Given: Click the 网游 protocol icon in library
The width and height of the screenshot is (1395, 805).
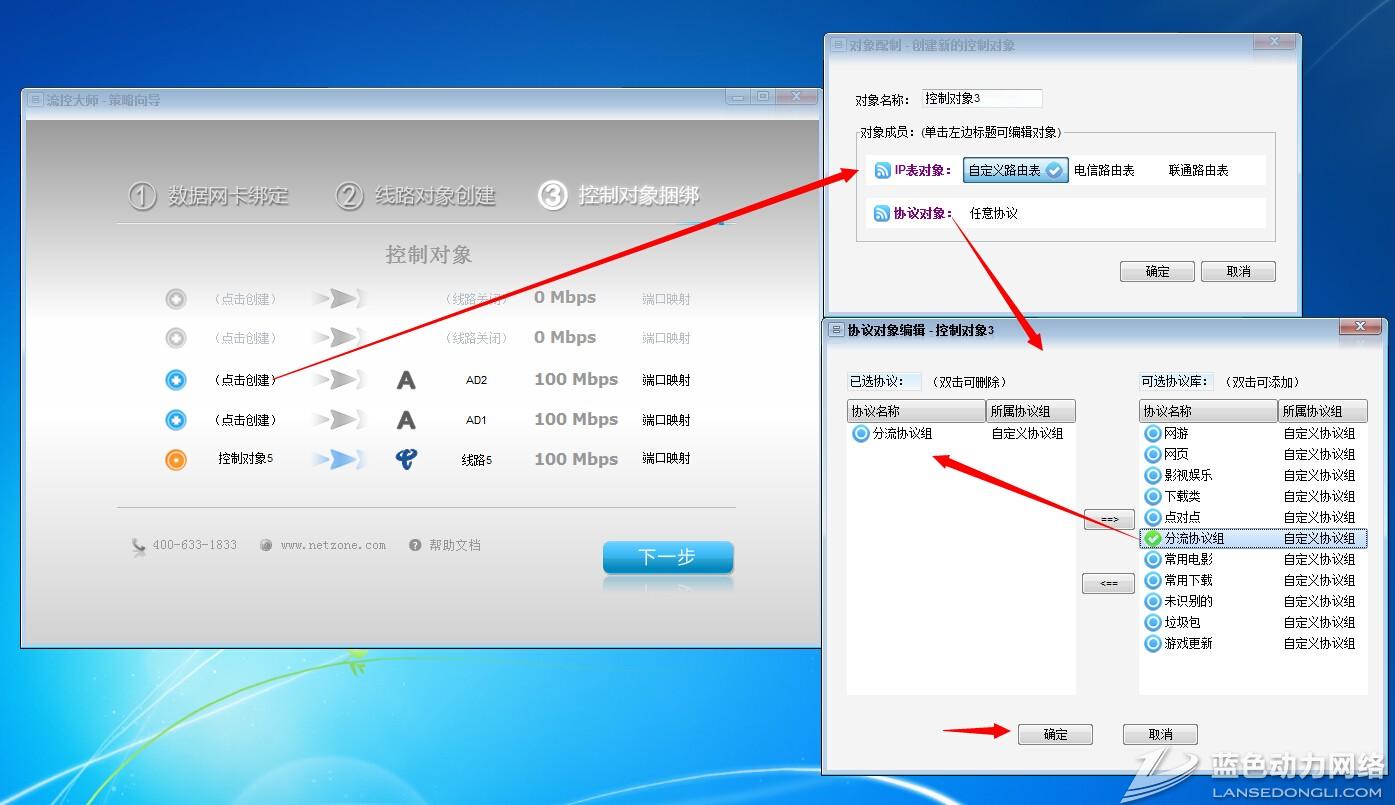Looking at the screenshot, I should coord(1153,434).
